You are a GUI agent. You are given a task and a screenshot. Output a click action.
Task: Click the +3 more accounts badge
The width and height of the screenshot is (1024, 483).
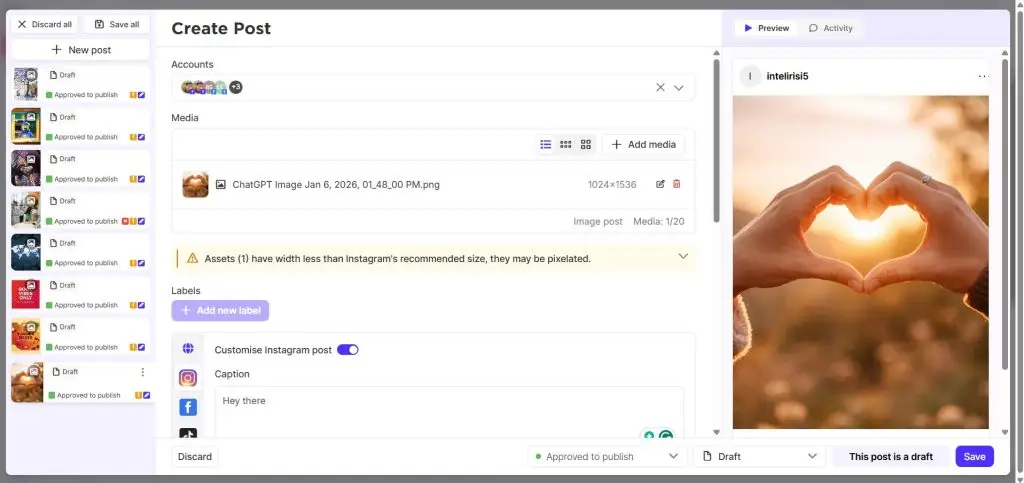point(236,87)
